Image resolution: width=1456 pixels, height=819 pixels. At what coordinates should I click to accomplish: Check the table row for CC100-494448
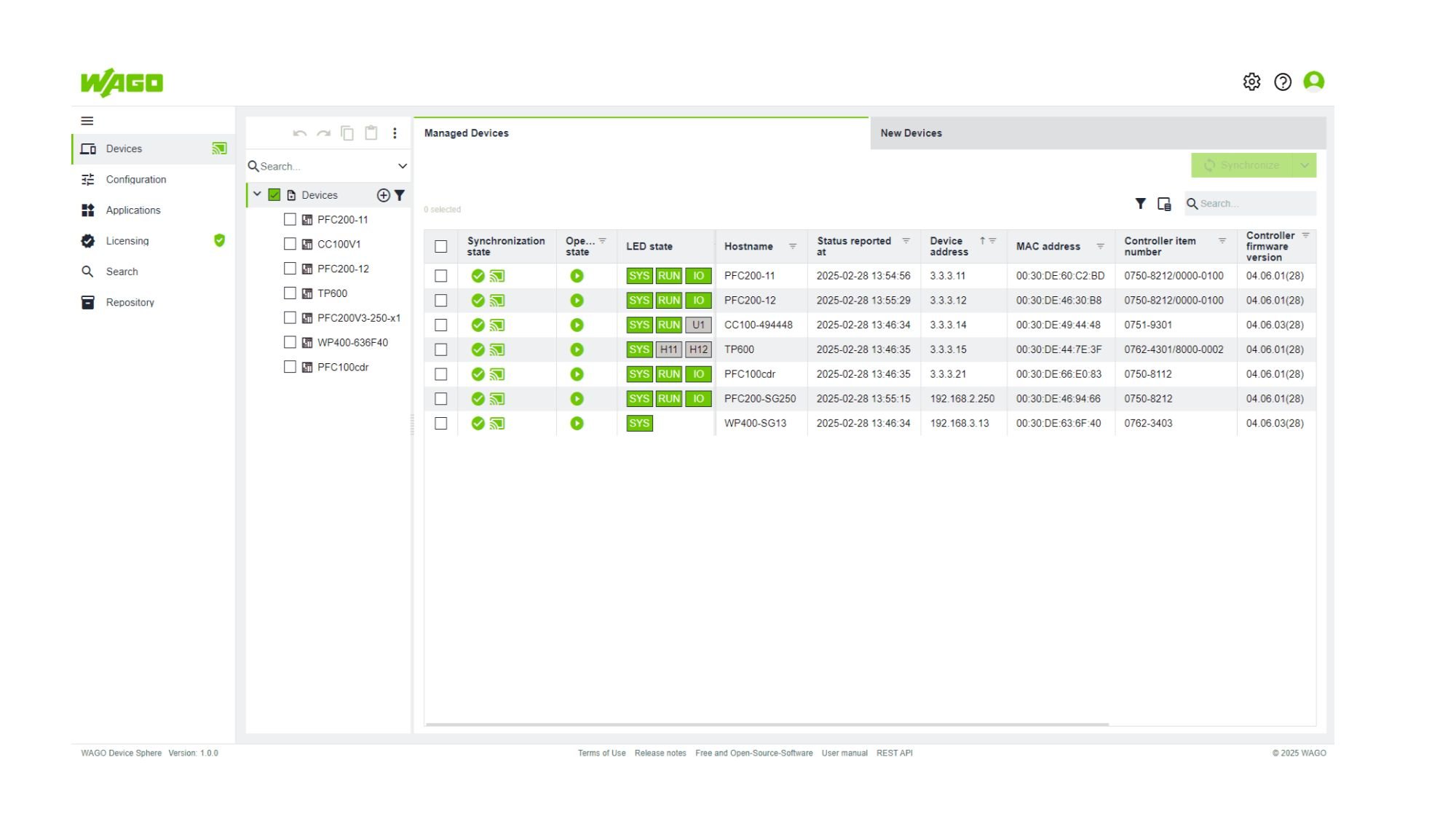point(441,325)
